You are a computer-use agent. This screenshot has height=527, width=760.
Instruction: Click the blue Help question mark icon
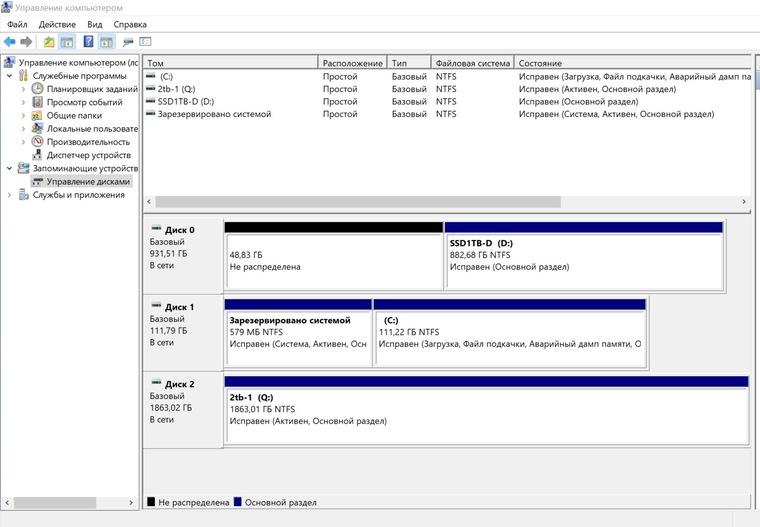[x=88, y=42]
